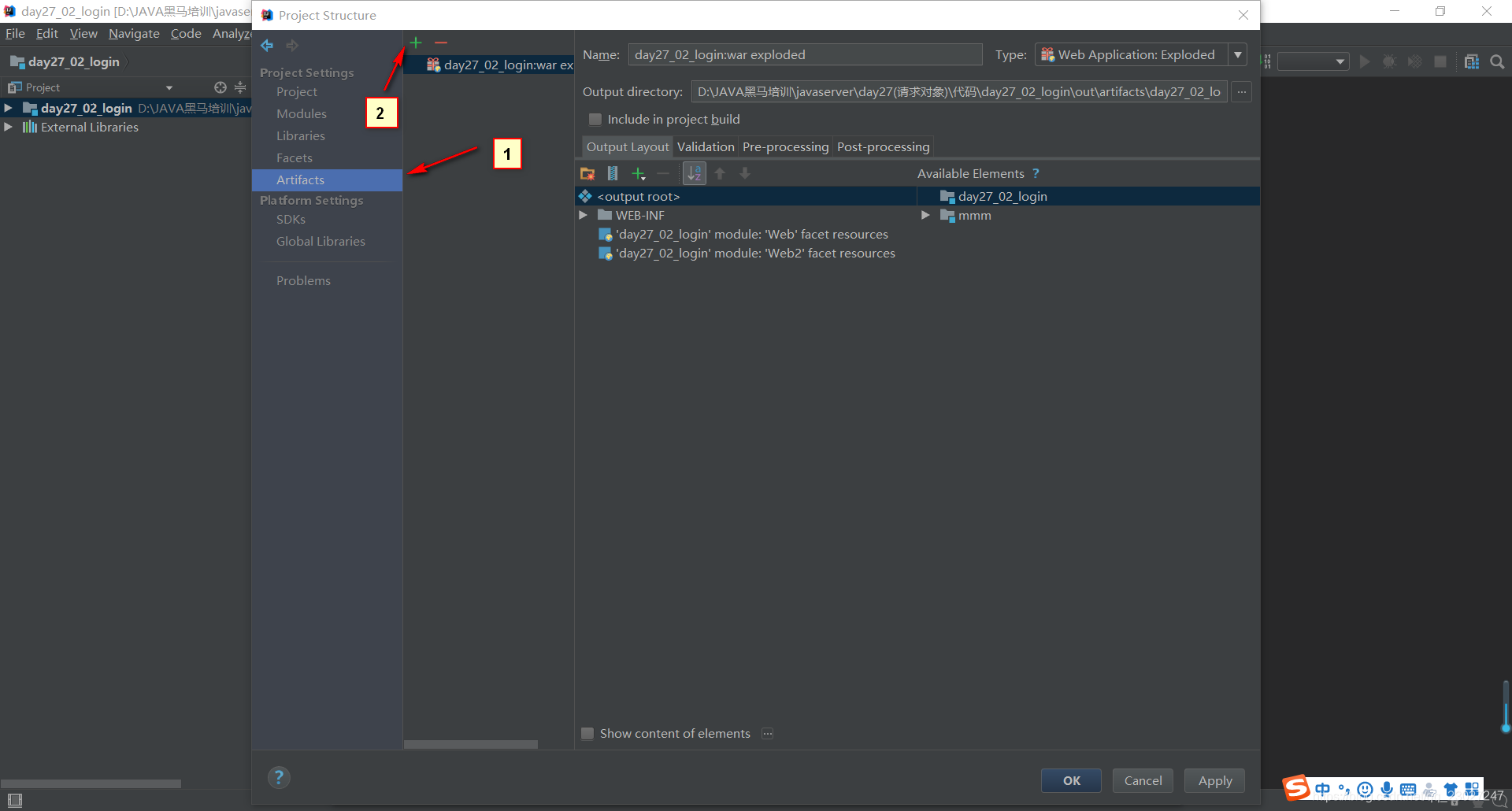Add a new artifact with the green plus

point(416,43)
